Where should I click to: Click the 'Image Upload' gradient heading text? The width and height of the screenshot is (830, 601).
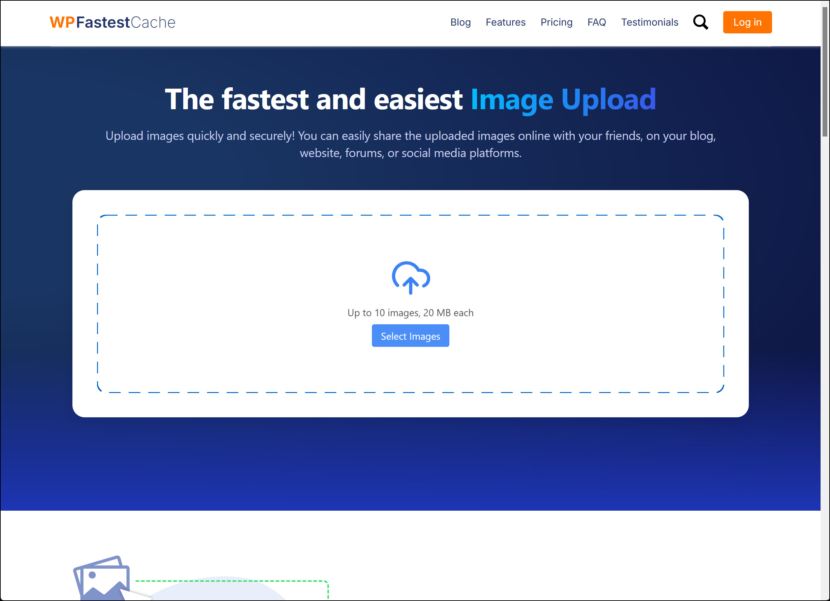(x=563, y=100)
